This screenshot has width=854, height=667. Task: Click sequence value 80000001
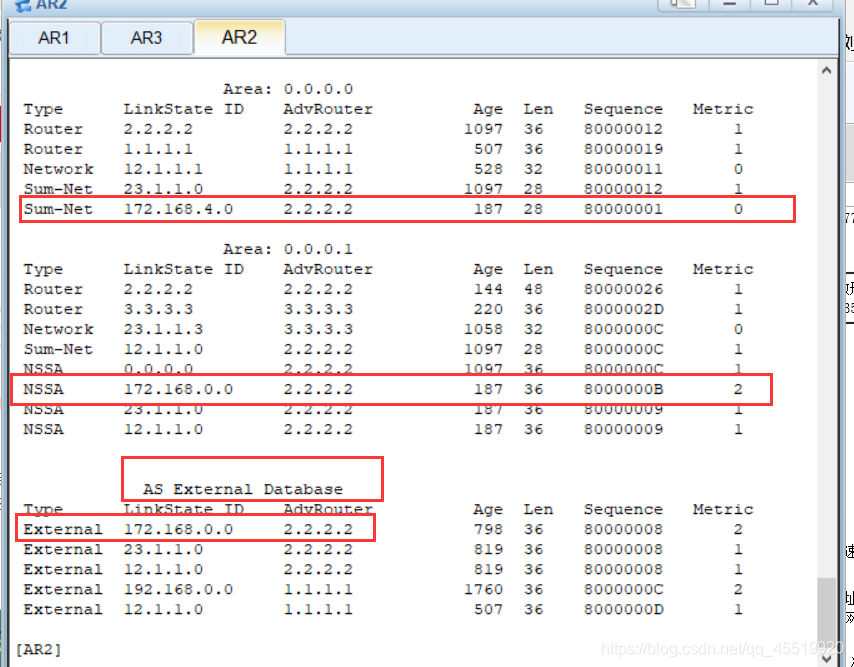pos(624,209)
